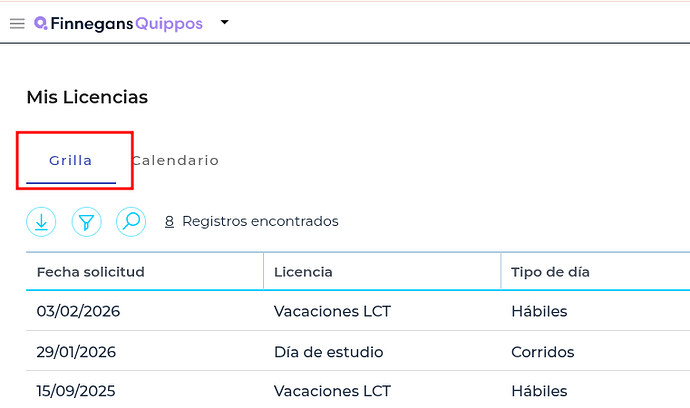
Task: Sort by Licencia column header
Action: pos(303,272)
